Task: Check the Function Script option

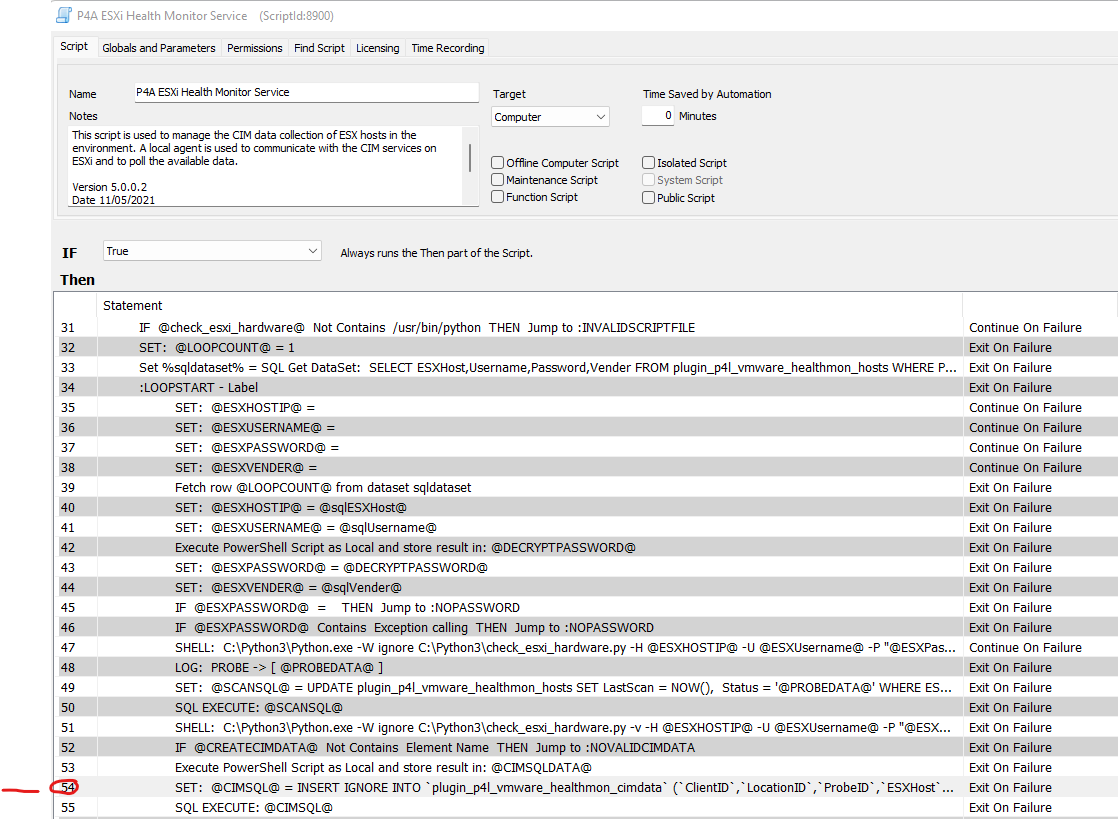Action: [498, 197]
